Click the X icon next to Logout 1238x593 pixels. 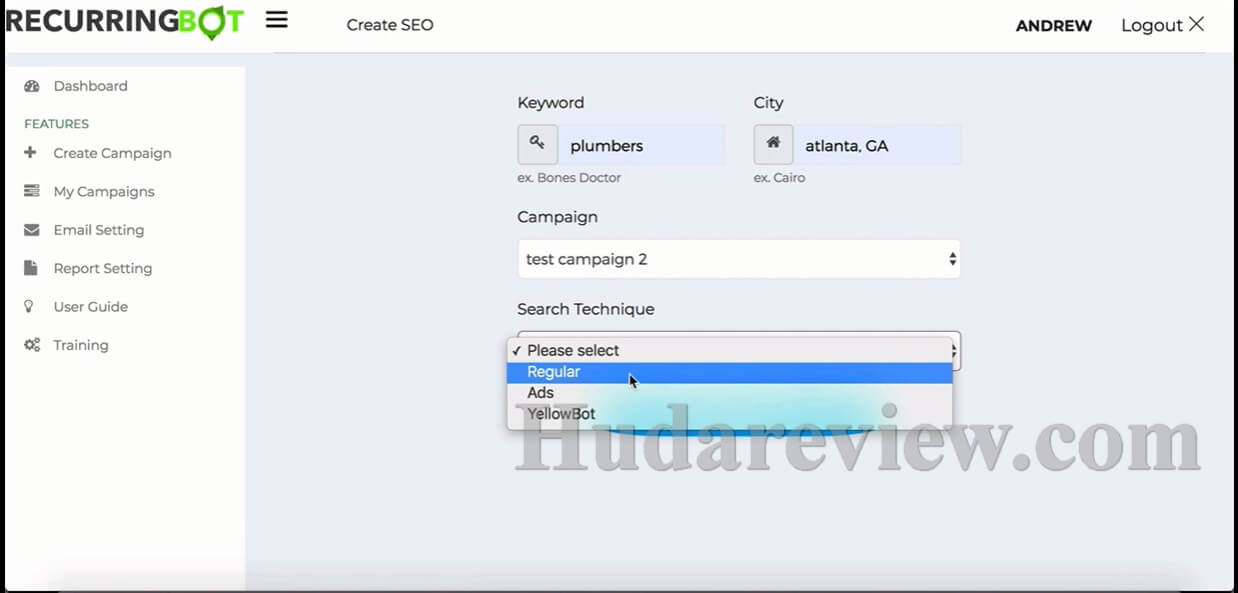click(1196, 24)
